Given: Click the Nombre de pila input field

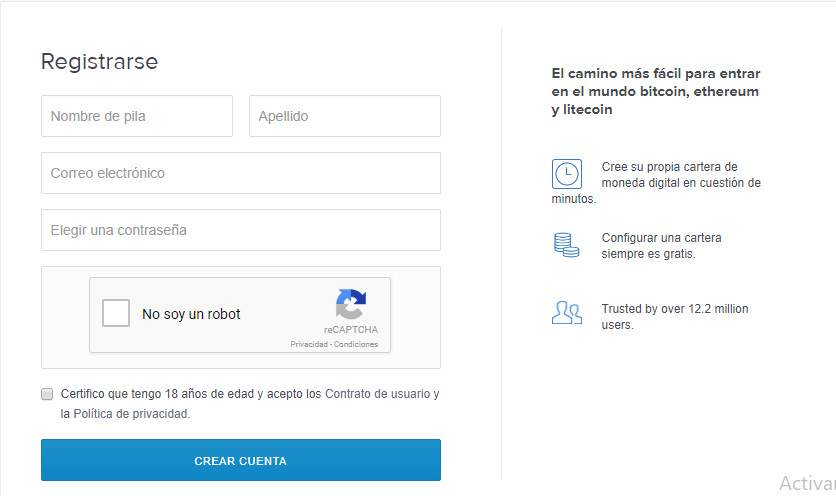Looking at the screenshot, I should coord(137,116).
